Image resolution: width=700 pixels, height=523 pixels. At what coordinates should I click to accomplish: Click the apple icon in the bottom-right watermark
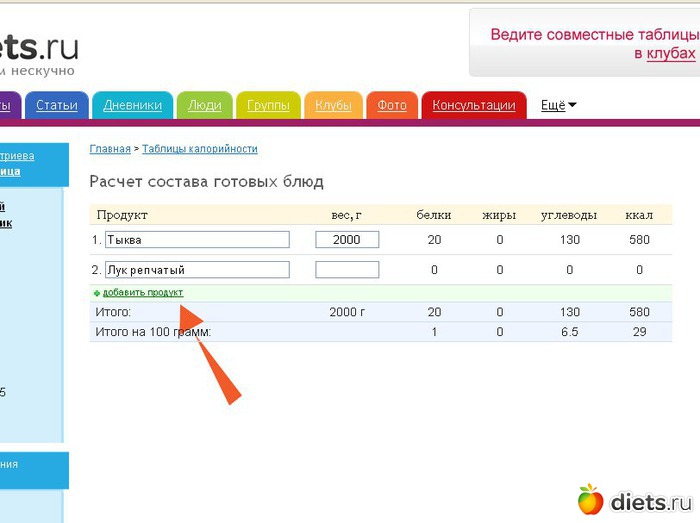click(590, 499)
